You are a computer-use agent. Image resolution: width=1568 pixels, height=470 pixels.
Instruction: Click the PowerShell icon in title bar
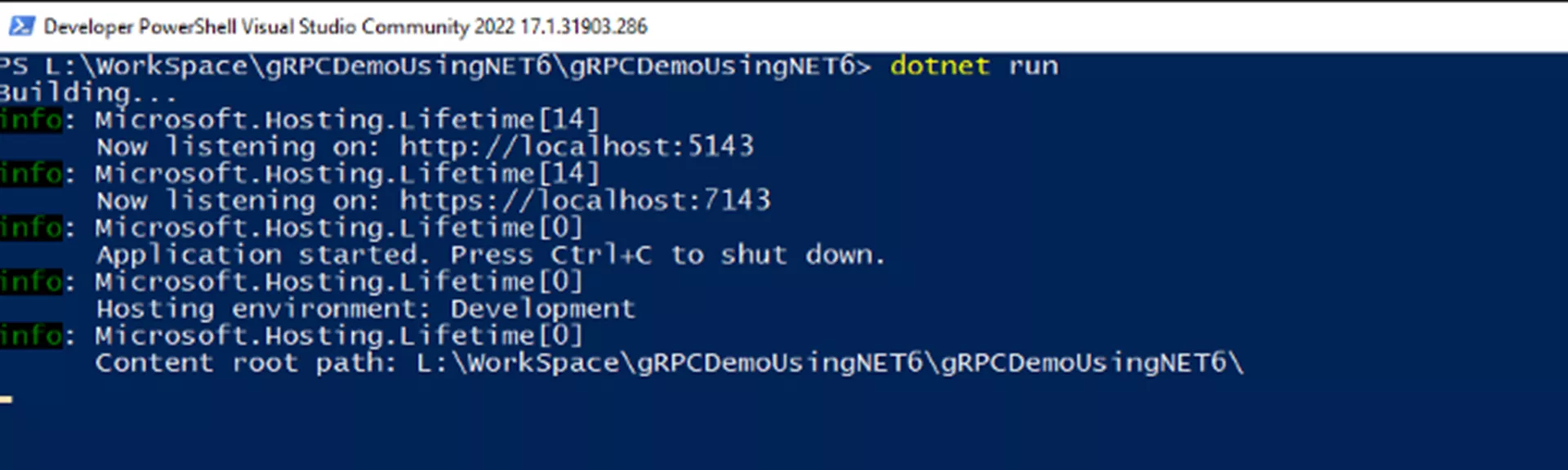21,26
